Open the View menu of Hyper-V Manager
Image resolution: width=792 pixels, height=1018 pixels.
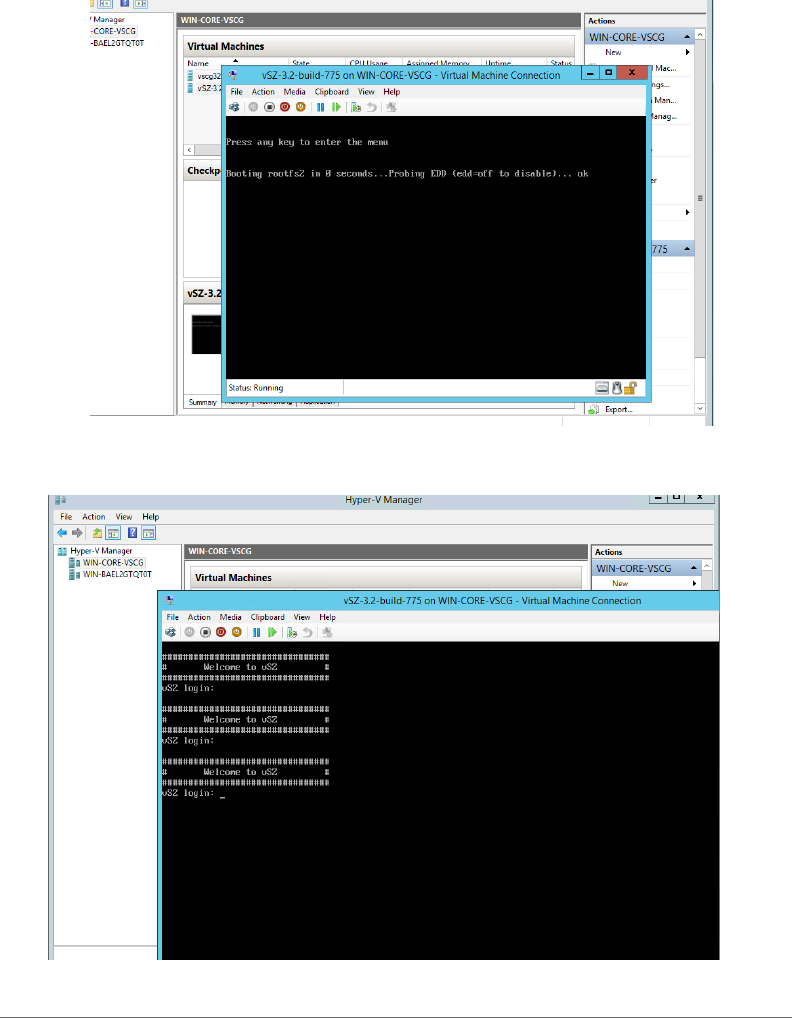[x=123, y=517]
